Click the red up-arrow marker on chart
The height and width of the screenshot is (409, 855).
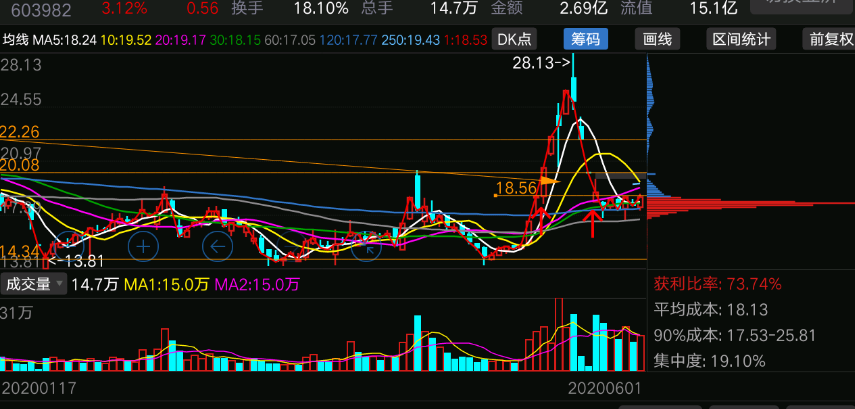[593, 224]
